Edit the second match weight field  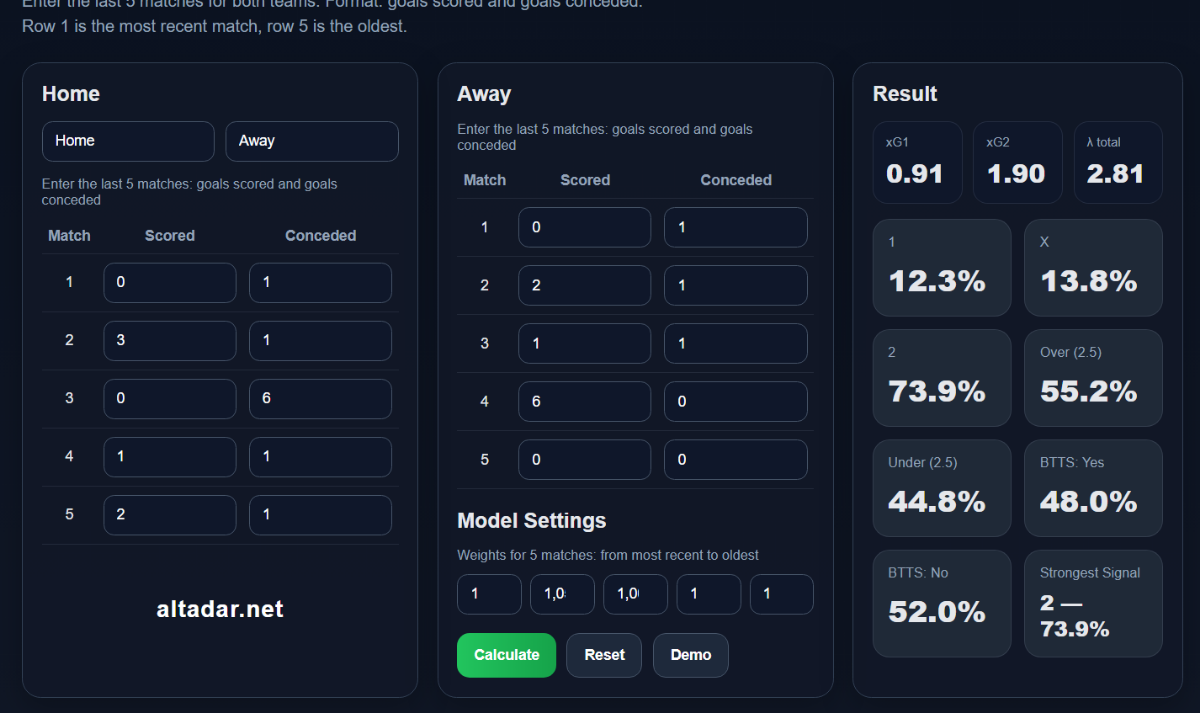click(562, 594)
